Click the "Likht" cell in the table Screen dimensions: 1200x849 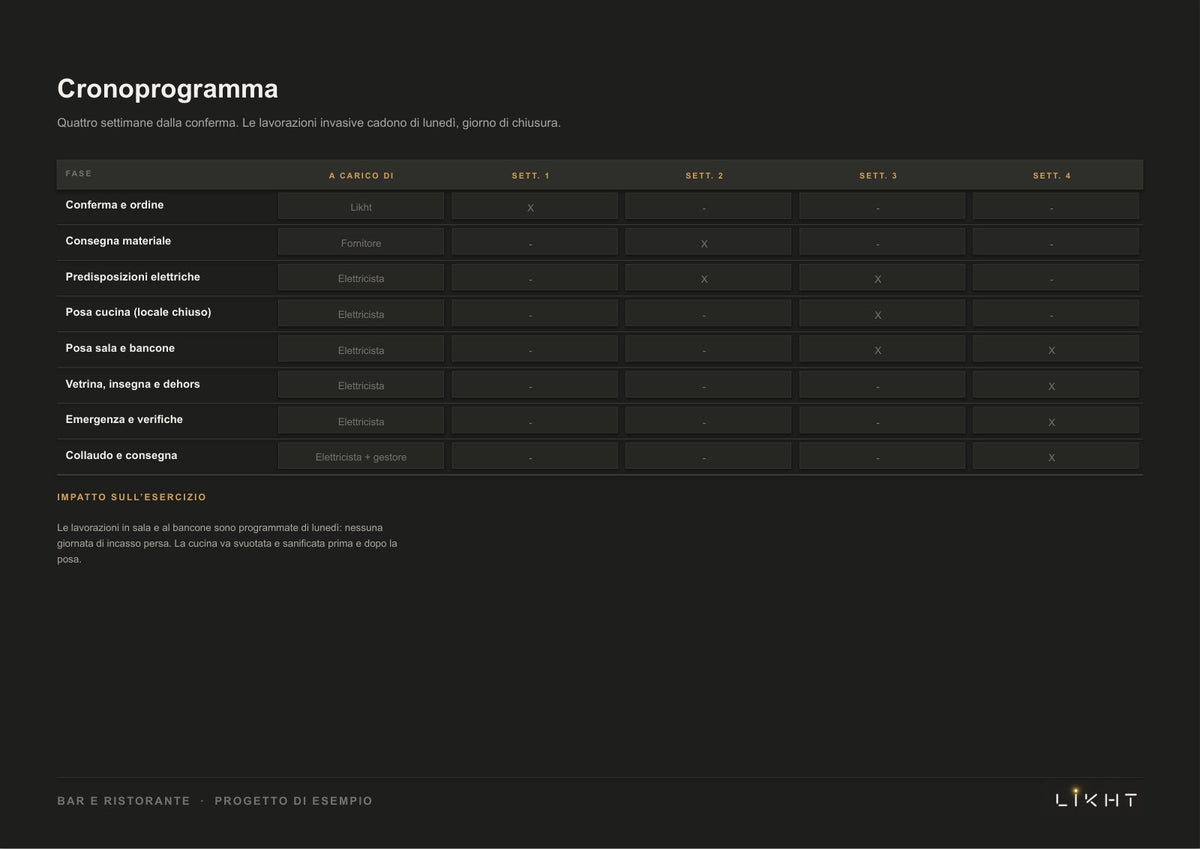click(x=361, y=207)
